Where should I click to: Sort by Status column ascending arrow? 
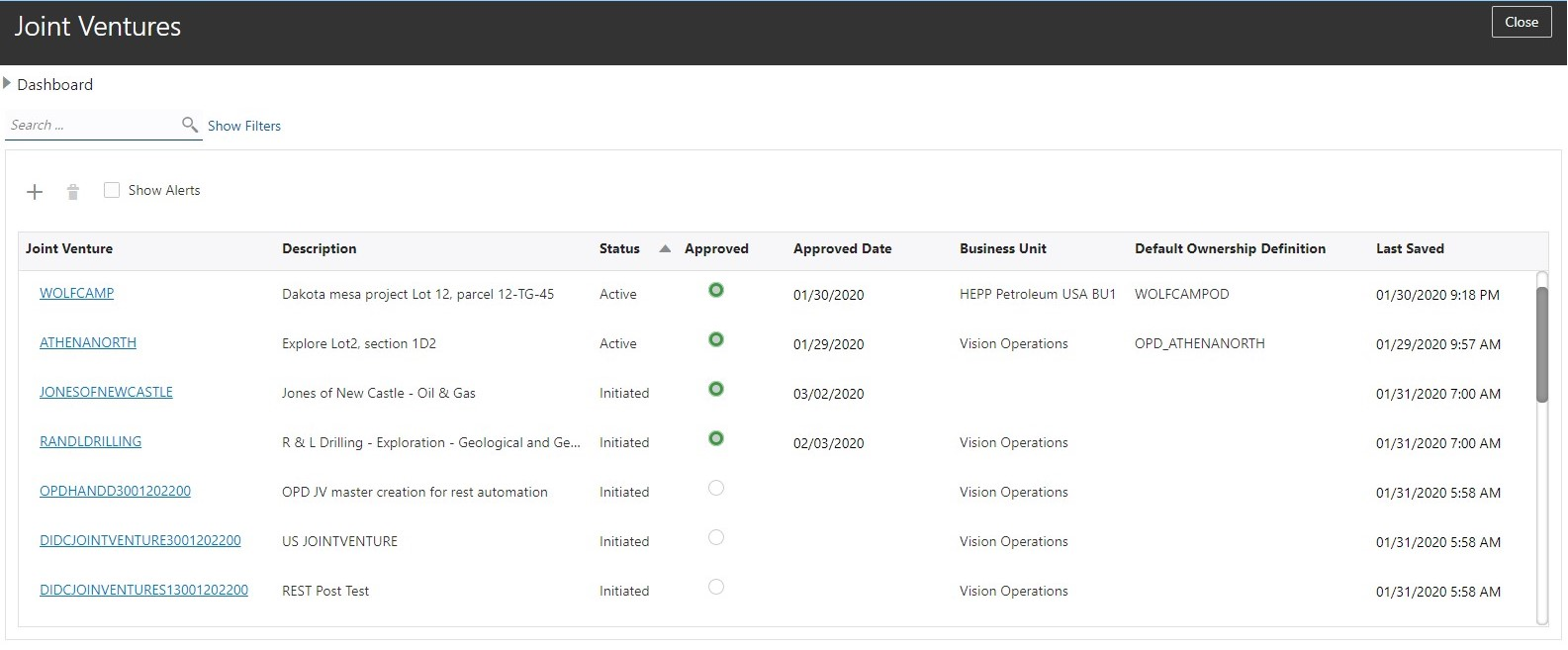point(665,248)
